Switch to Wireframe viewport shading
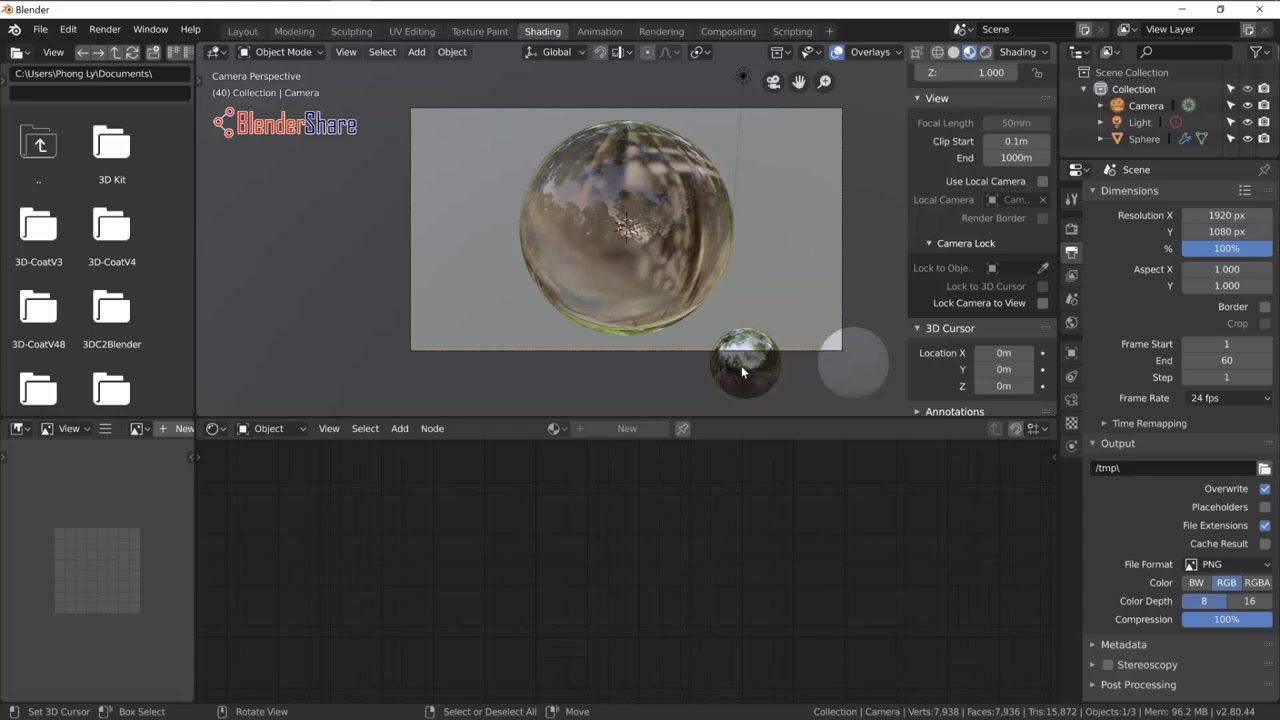1280x720 pixels. (937, 52)
